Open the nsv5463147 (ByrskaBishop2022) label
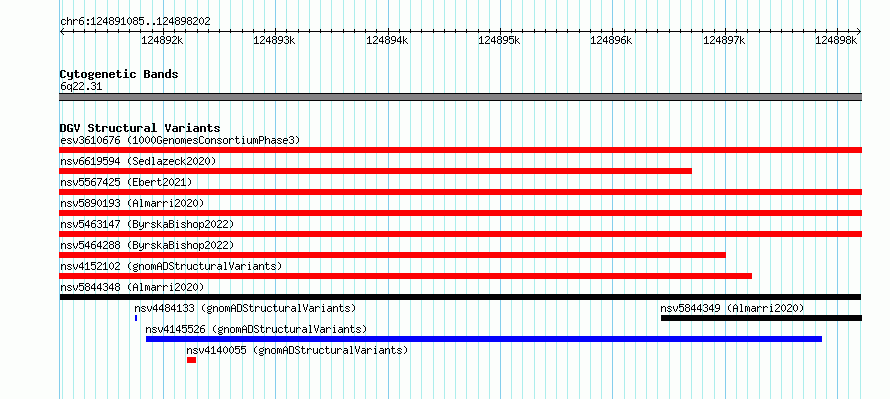The height and width of the screenshot is (399, 890). 146,224
